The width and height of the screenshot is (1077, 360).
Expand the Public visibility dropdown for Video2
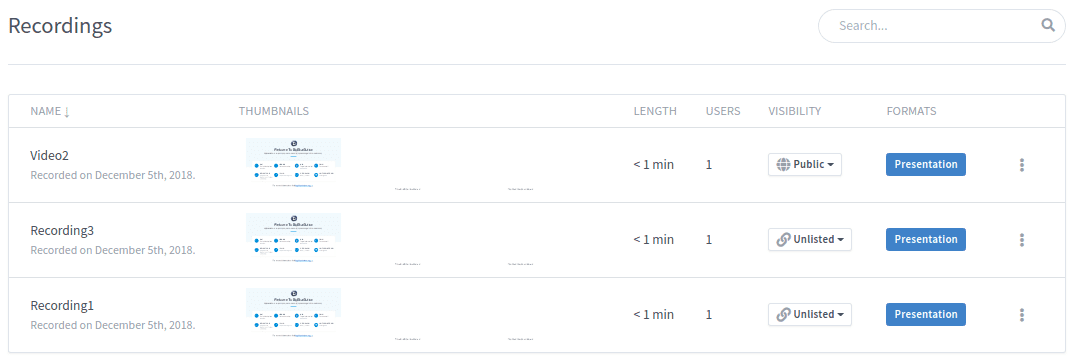pyautogui.click(x=805, y=165)
